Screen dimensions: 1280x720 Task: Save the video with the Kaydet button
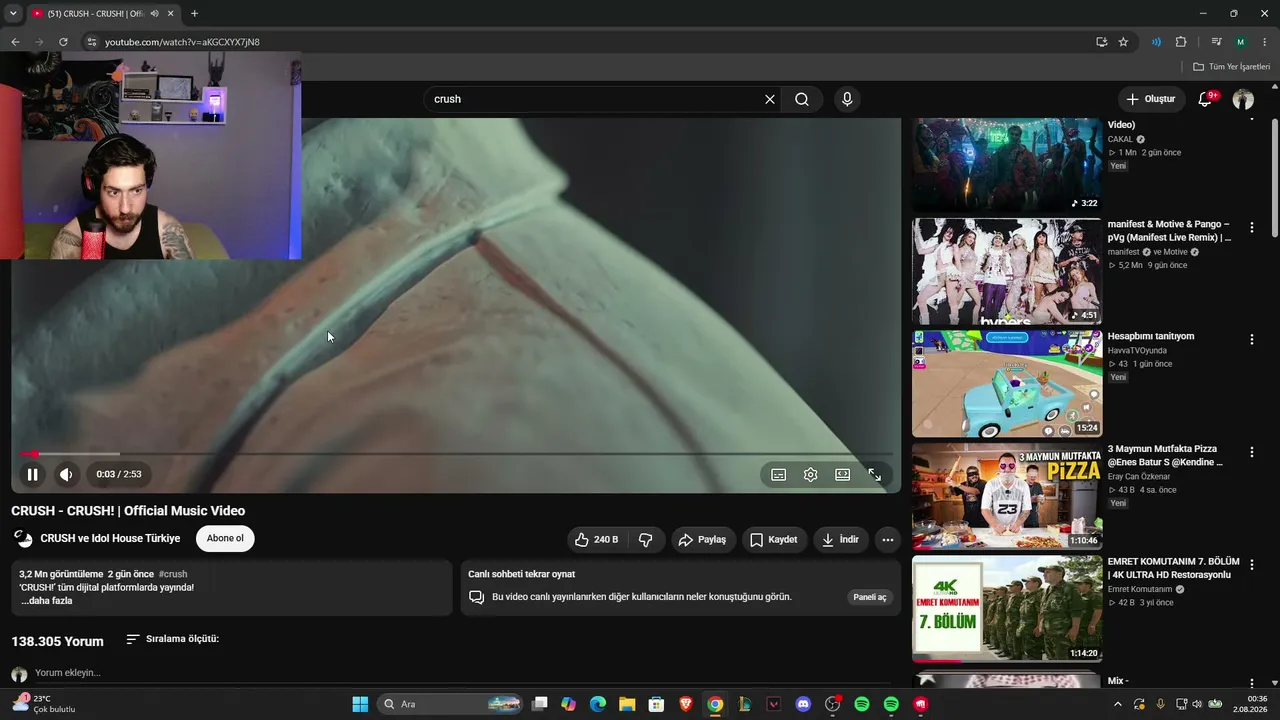pos(774,540)
